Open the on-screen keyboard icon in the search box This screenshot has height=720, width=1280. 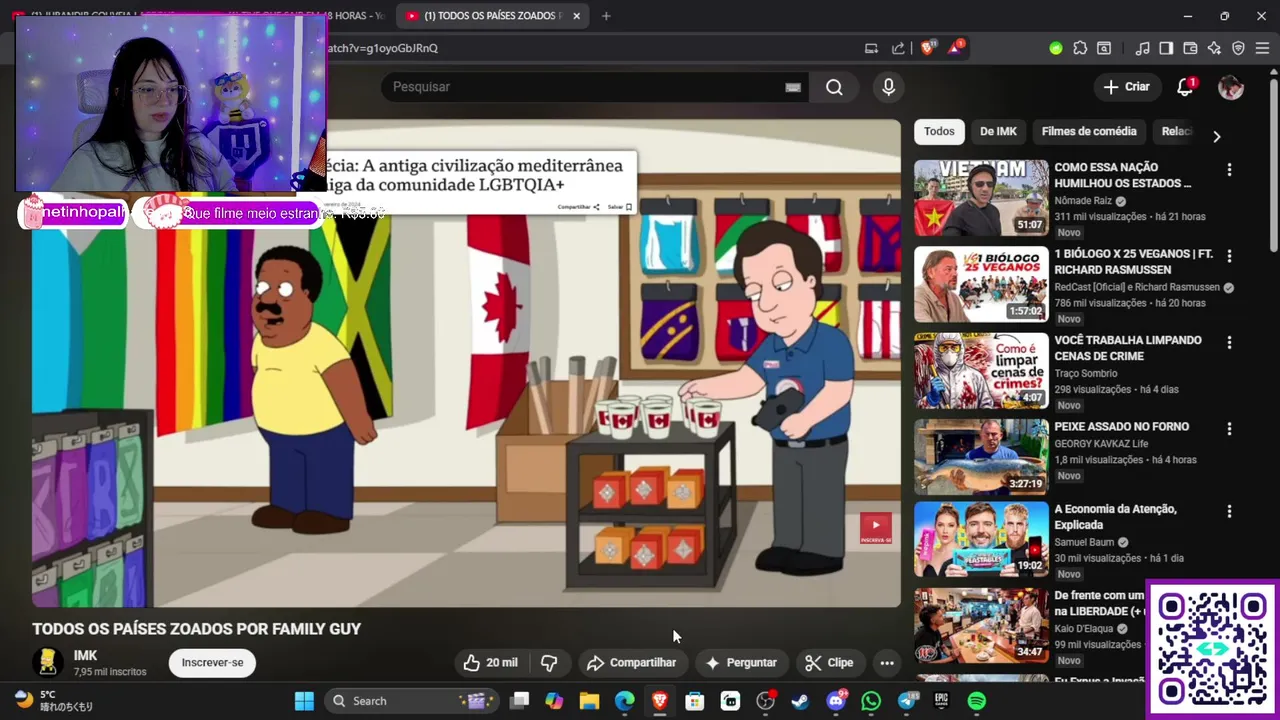pos(793,87)
